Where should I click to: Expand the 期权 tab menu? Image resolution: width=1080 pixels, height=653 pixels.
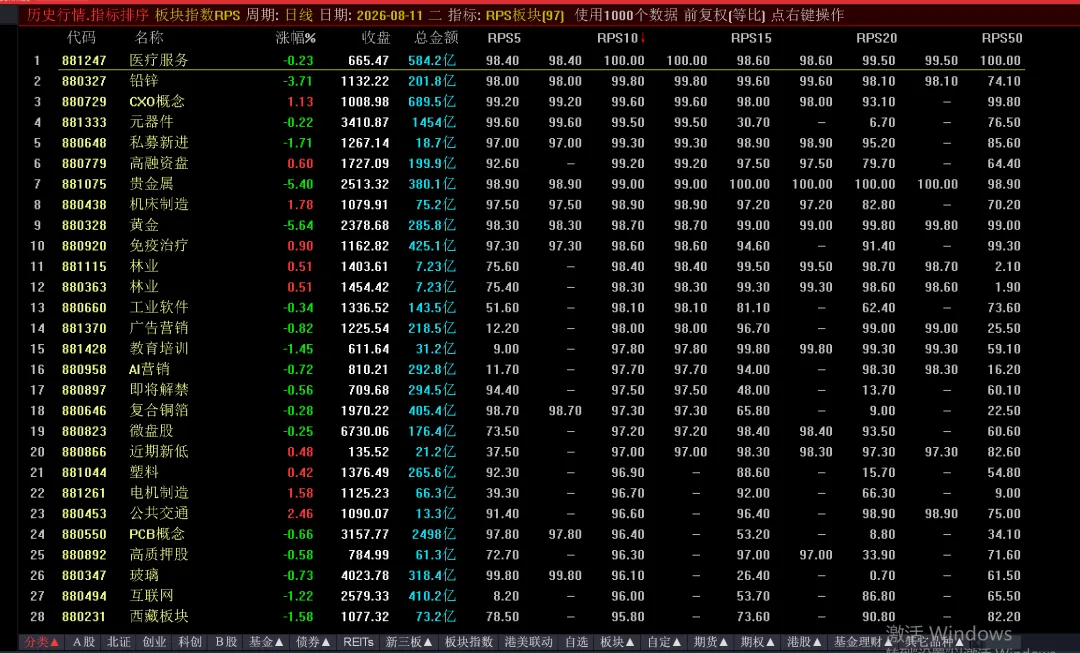point(758,642)
